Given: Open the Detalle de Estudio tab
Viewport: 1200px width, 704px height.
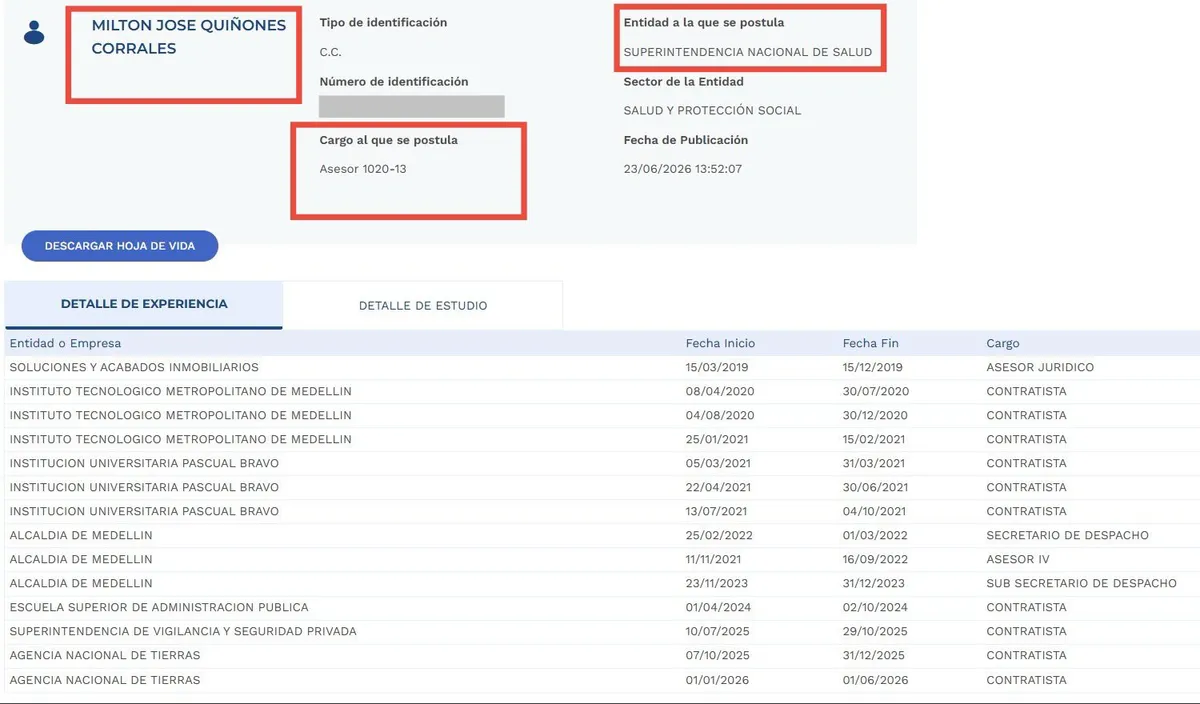Looking at the screenshot, I should [x=423, y=305].
